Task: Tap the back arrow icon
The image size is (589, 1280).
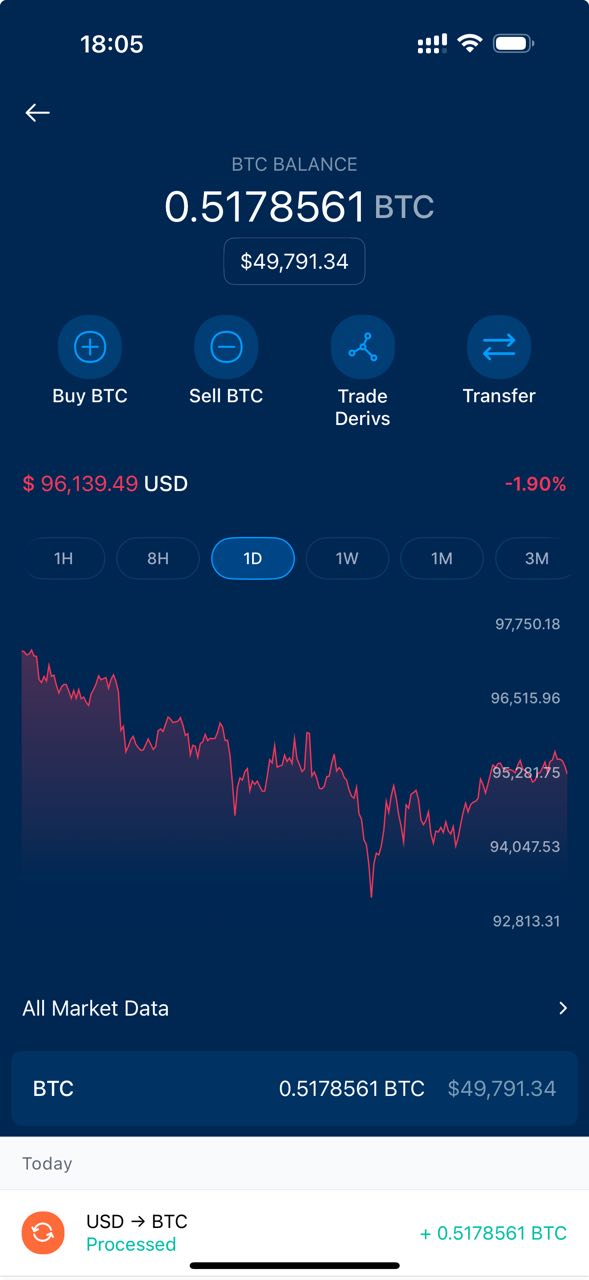Action: (x=37, y=113)
